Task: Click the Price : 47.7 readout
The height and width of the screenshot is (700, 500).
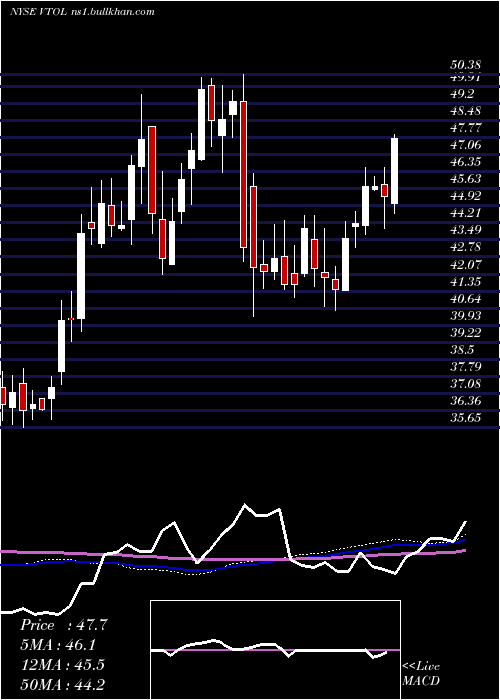Action: (64, 625)
